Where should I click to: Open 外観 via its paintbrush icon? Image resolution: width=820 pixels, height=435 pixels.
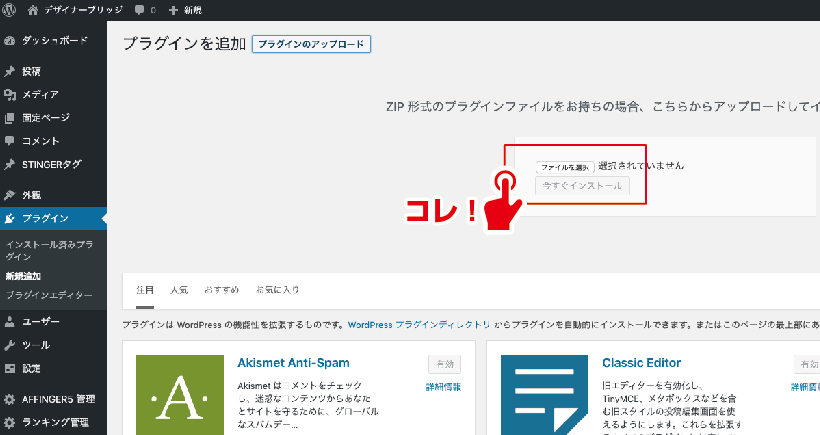[x=10, y=195]
